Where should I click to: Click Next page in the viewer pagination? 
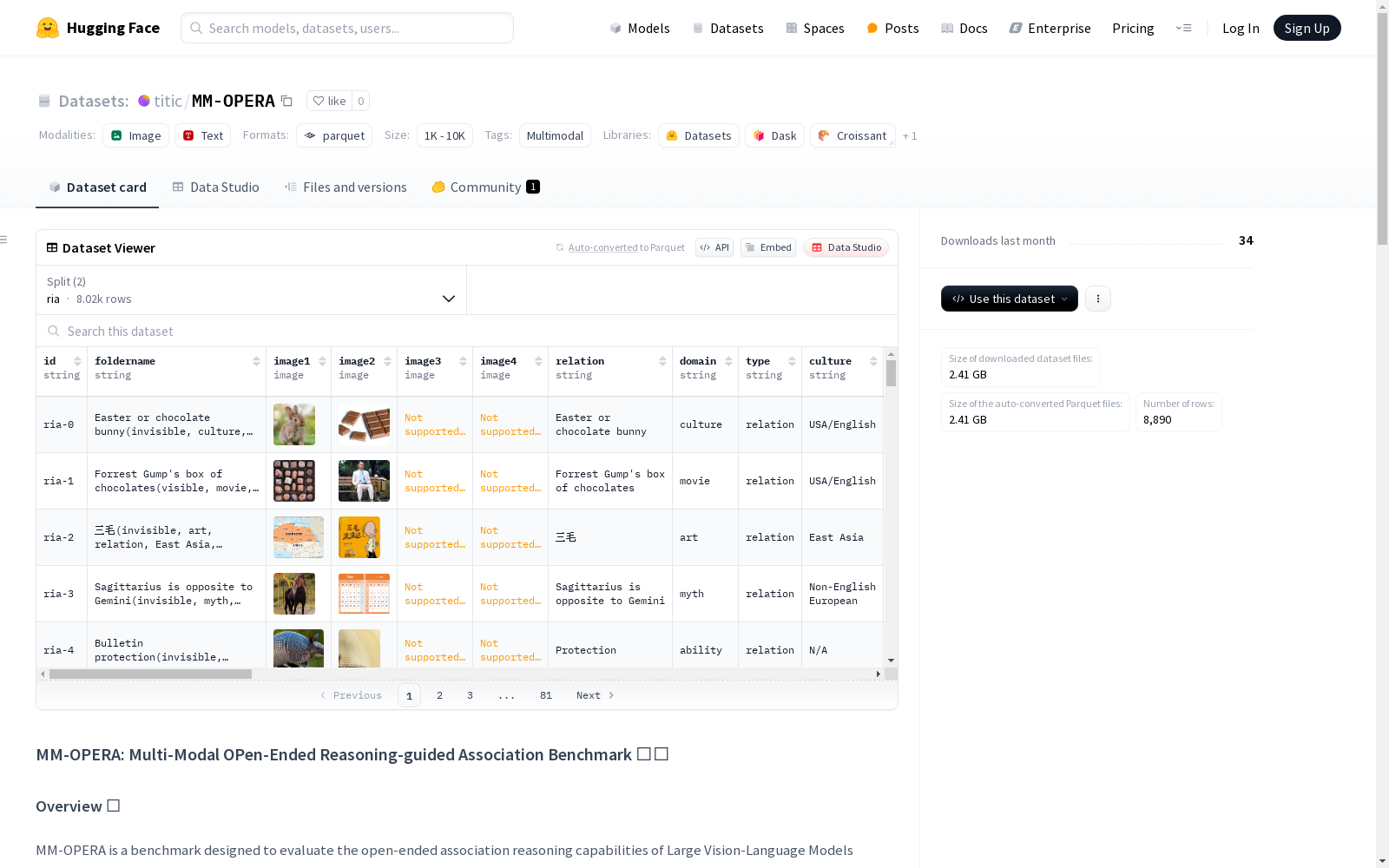[x=596, y=695]
